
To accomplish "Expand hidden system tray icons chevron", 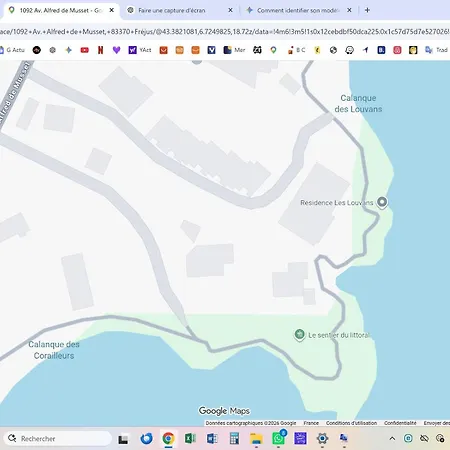I will point(392,438).
